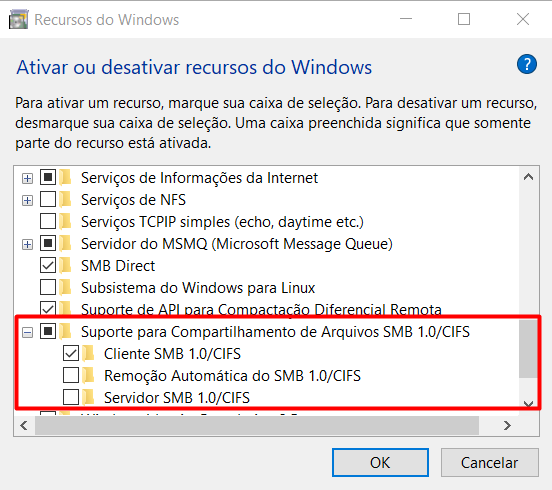
Task: Expand the Serviços de NFS tree node
Action: tap(27, 200)
